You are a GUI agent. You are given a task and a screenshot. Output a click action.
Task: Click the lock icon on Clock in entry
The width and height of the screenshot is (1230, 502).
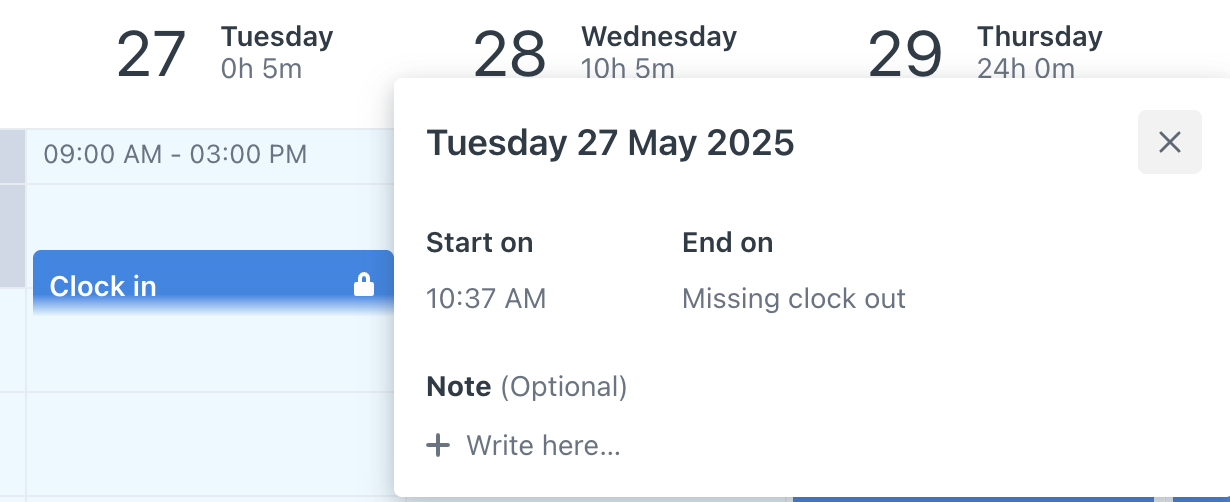(x=364, y=286)
